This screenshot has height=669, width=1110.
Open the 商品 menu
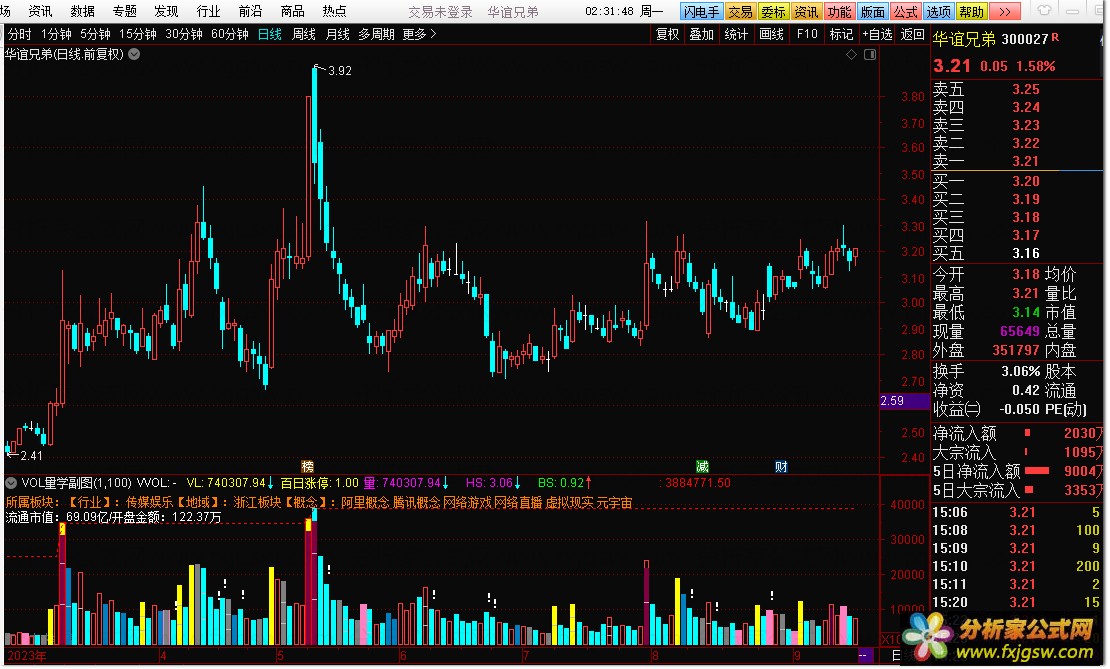coord(292,11)
